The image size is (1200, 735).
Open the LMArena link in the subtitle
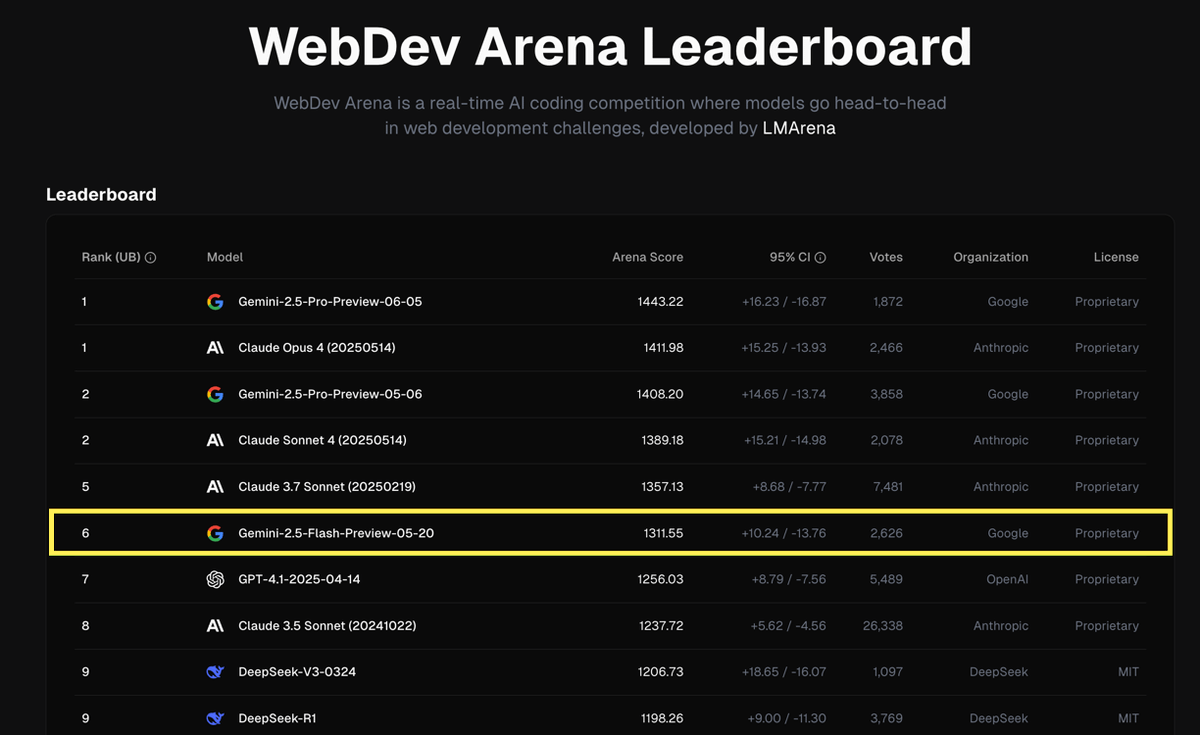(799, 128)
